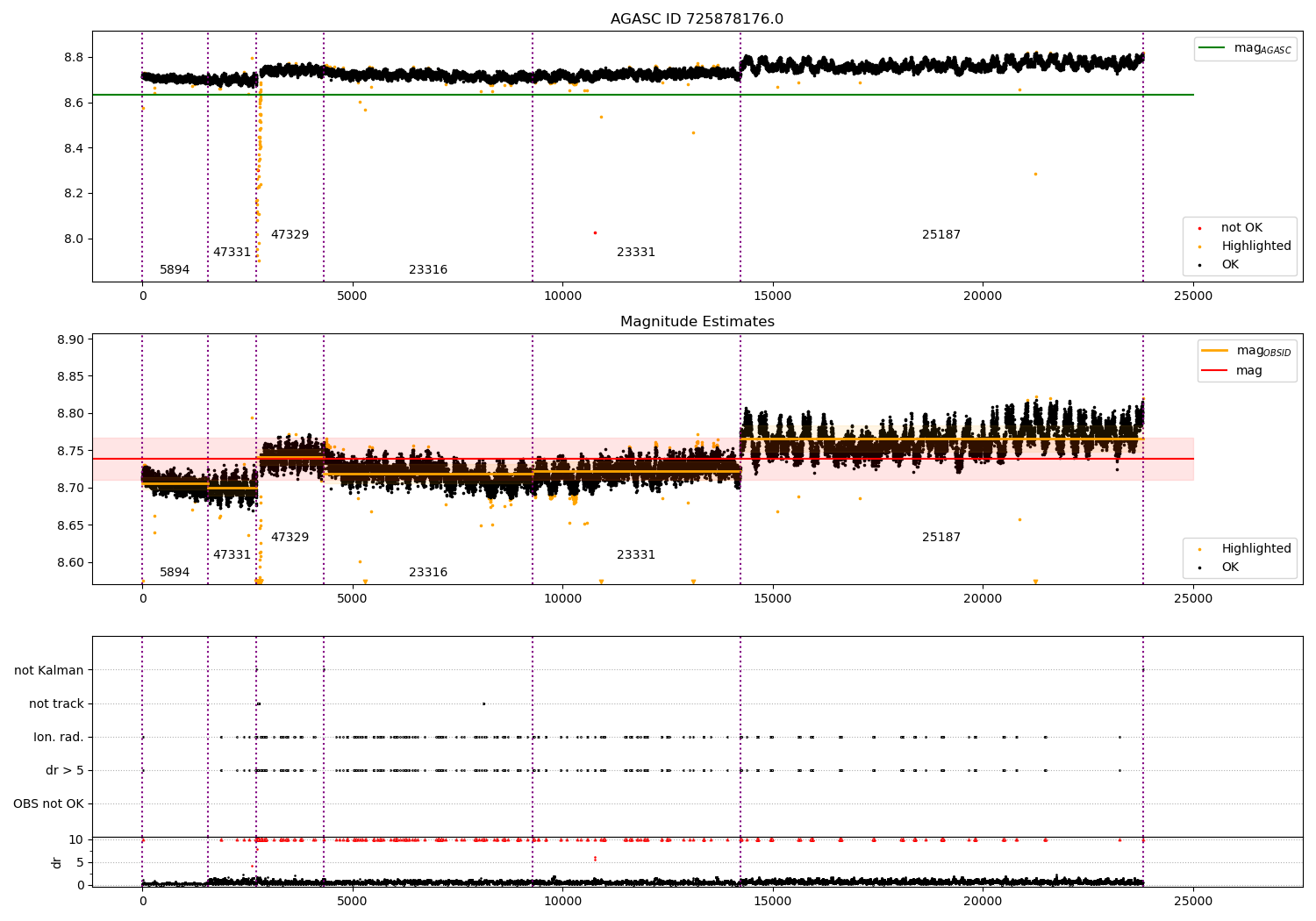The height and width of the screenshot is (921, 1316).
Task: Click obsid label 23331 in Magnitude Estimates plot
Action: 636,555
